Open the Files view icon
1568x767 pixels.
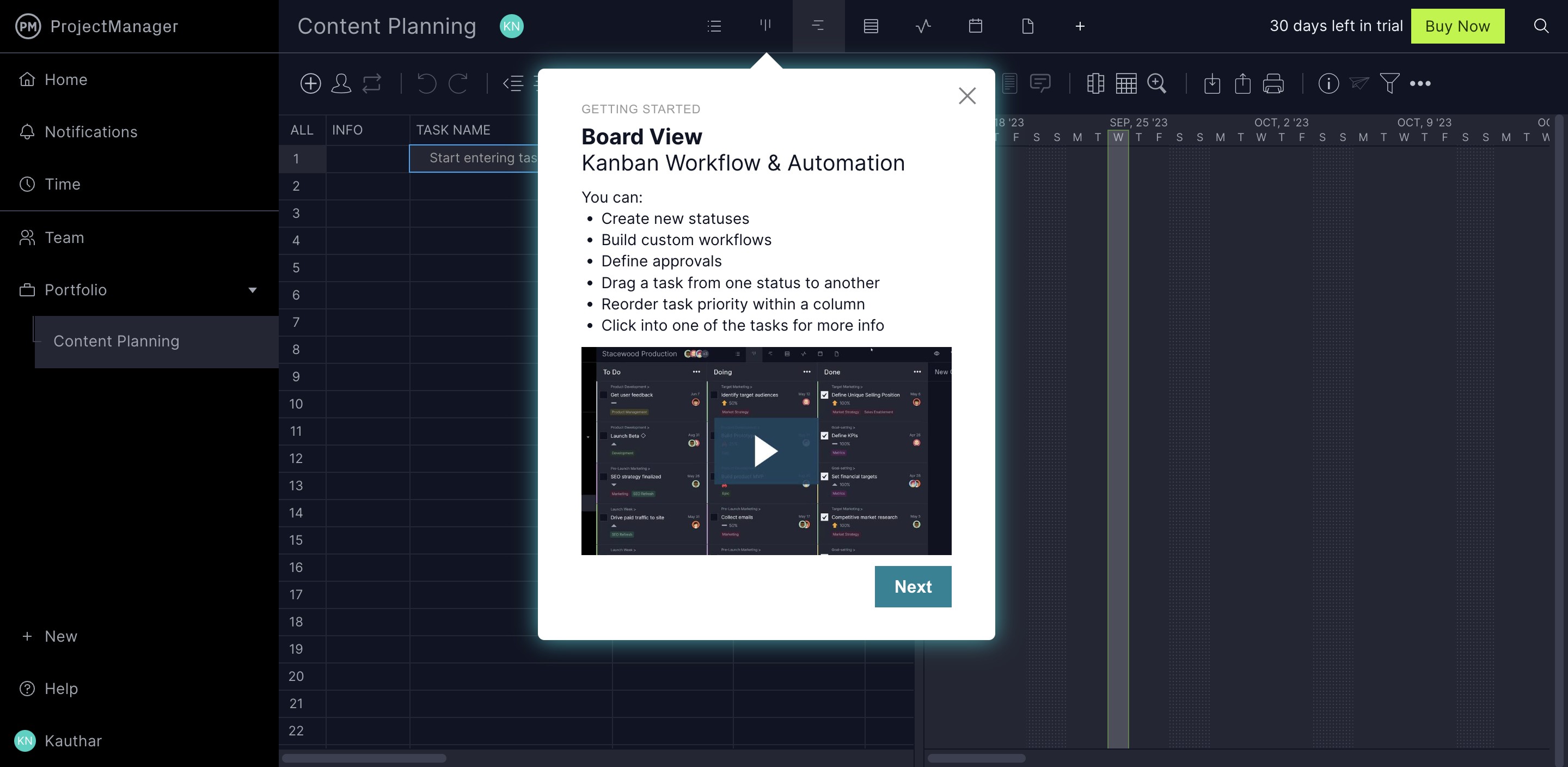(1027, 26)
